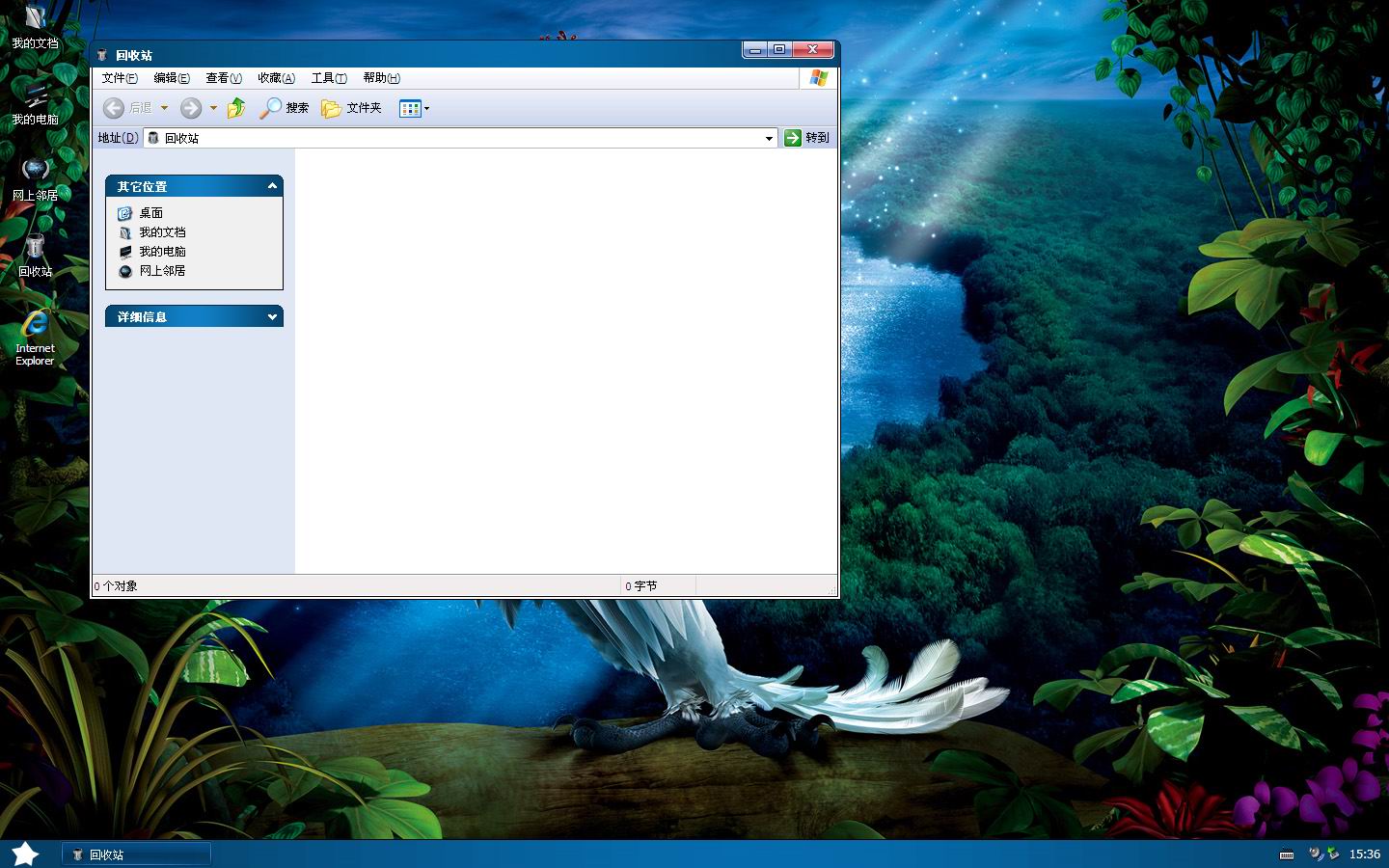Go up one folder level
This screenshot has height=868, width=1389.
pos(236,108)
